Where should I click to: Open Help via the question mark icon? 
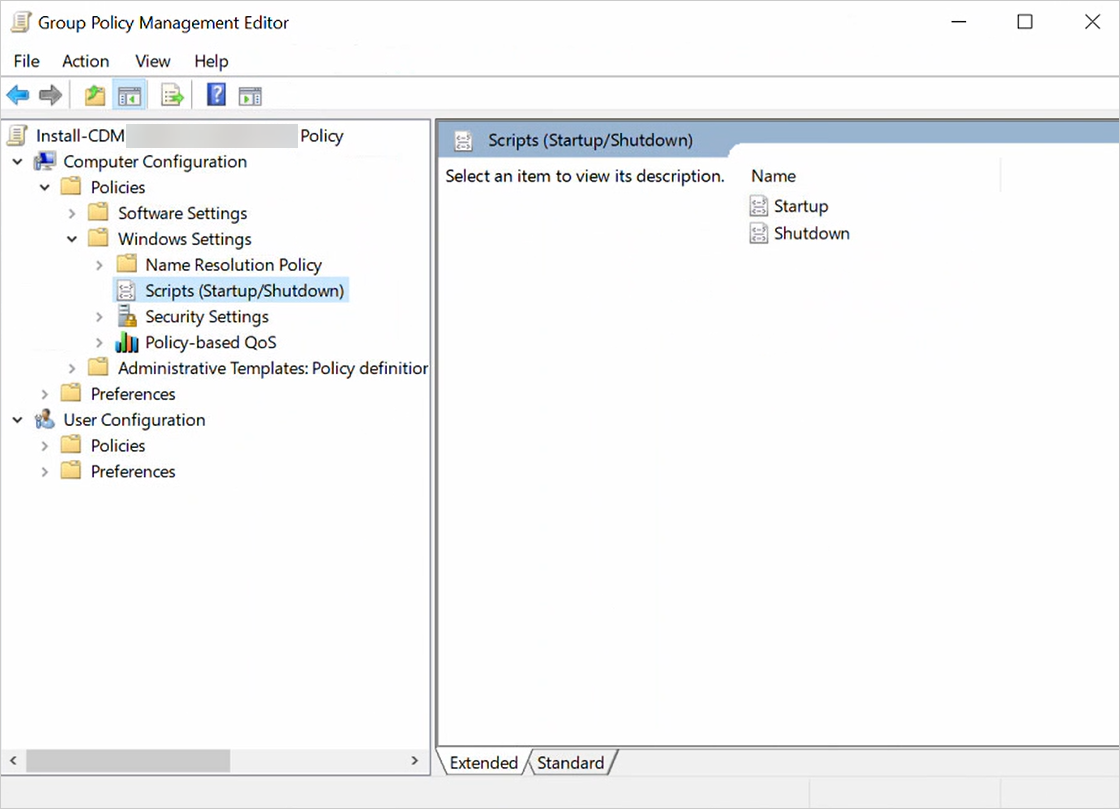tap(216, 95)
